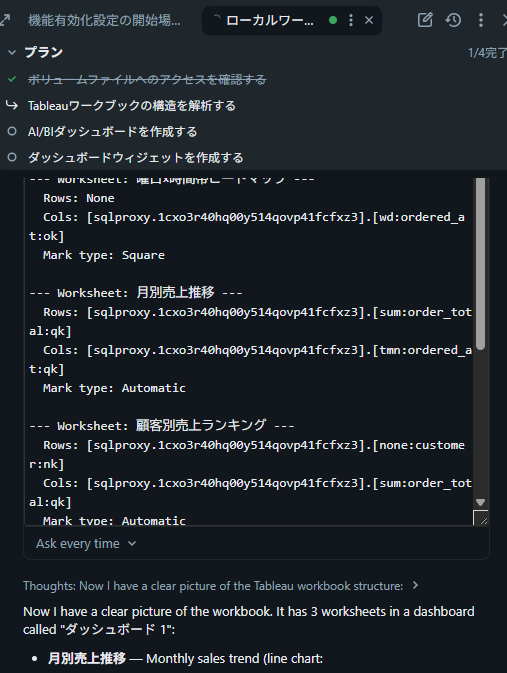Expand the Thoughts summary chevron
This screenshot has height=673, width=507.
[415, 585]
